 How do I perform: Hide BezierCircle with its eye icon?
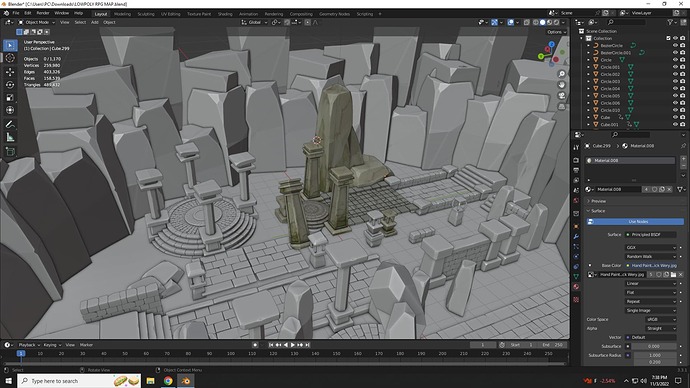675,45
